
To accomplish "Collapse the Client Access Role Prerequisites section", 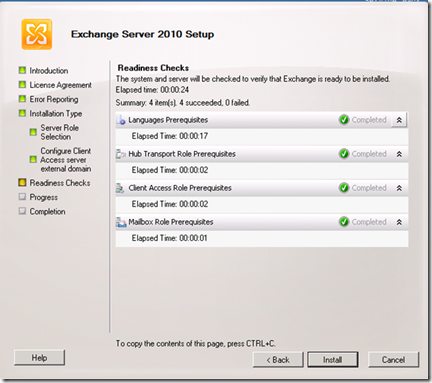I will point(399,188).
